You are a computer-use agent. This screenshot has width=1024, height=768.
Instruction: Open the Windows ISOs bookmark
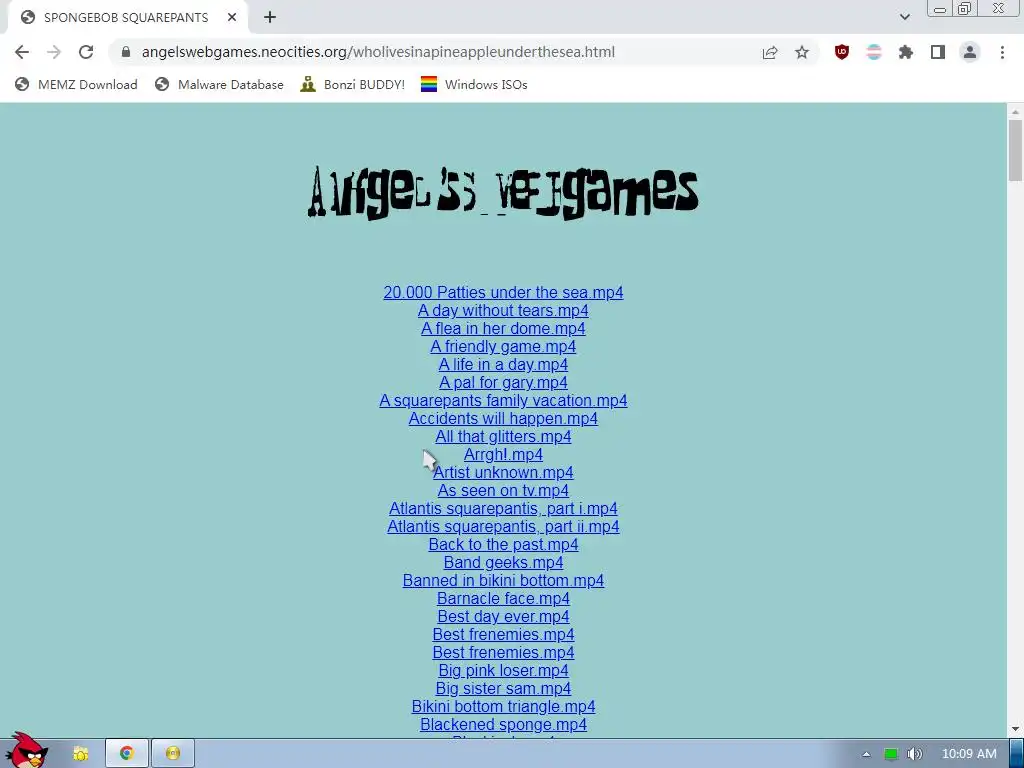(474, 84)
